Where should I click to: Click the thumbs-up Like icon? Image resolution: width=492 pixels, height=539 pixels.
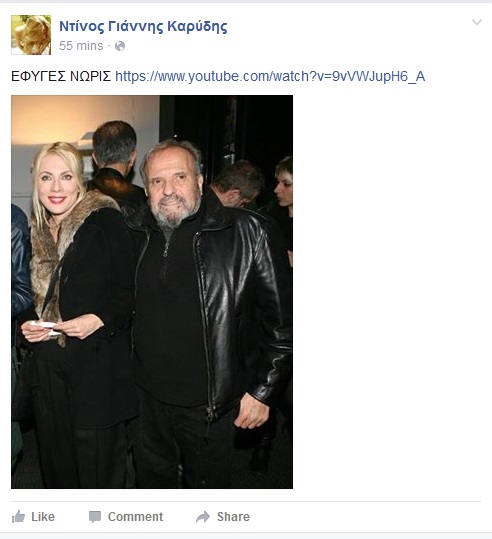19,516
